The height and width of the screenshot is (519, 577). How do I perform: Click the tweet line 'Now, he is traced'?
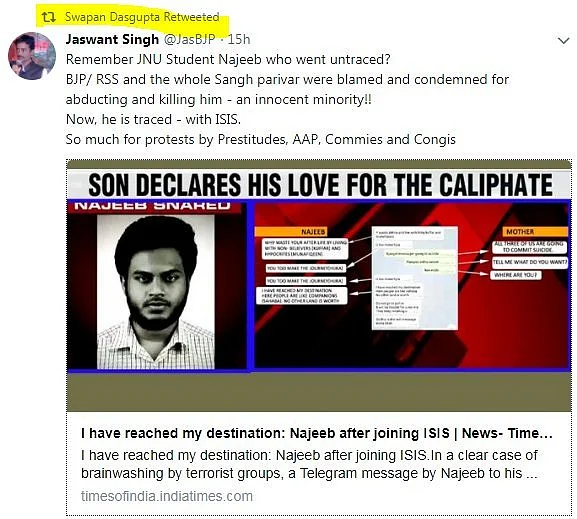pyautogui.click(x=153, y=120)
